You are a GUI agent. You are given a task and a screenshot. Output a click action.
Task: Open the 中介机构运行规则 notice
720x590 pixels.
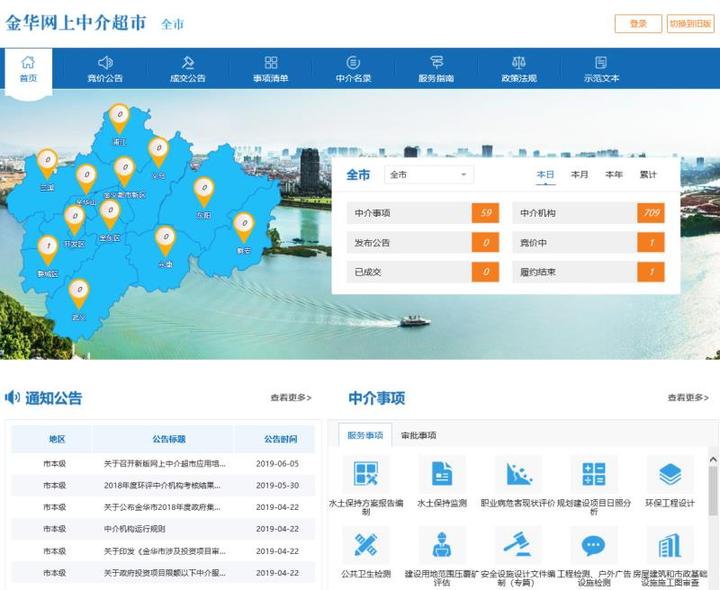[x=134, y=529]
